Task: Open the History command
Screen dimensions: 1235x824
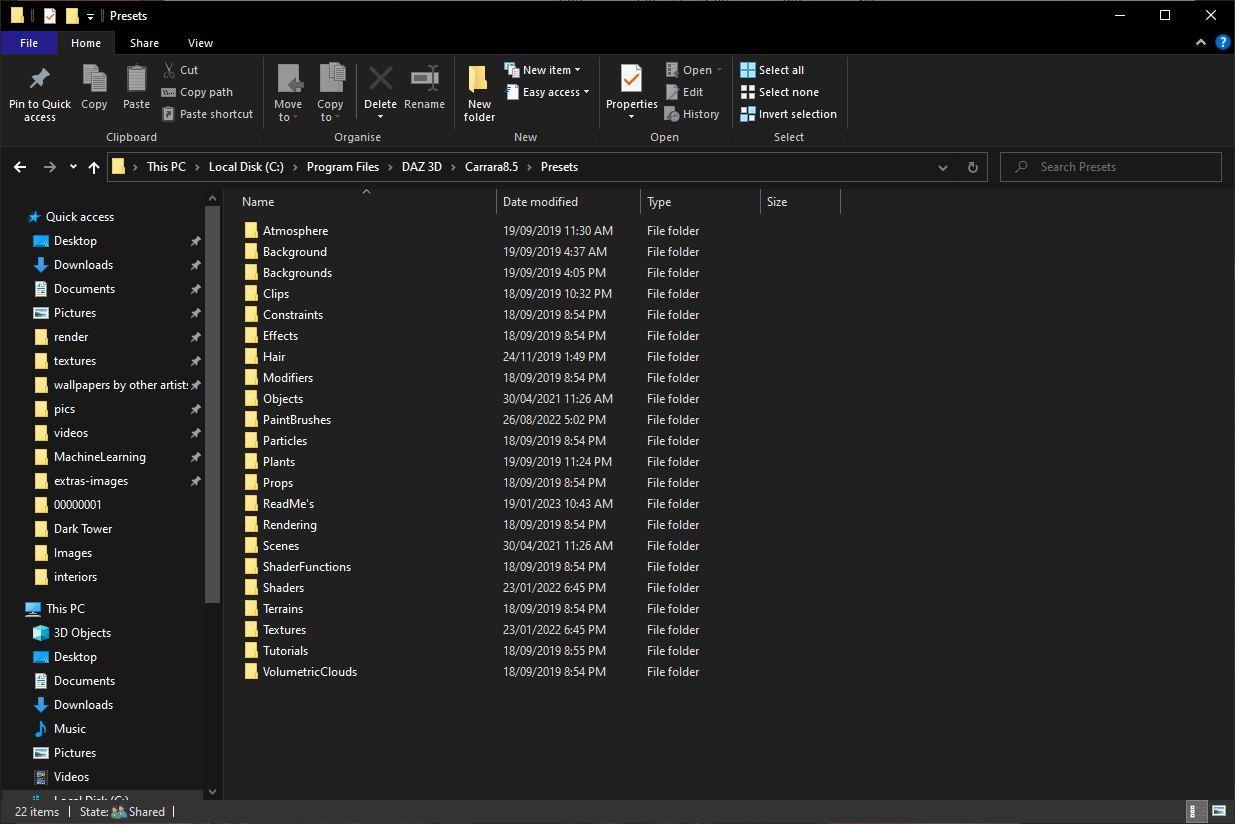Action: 692,114
